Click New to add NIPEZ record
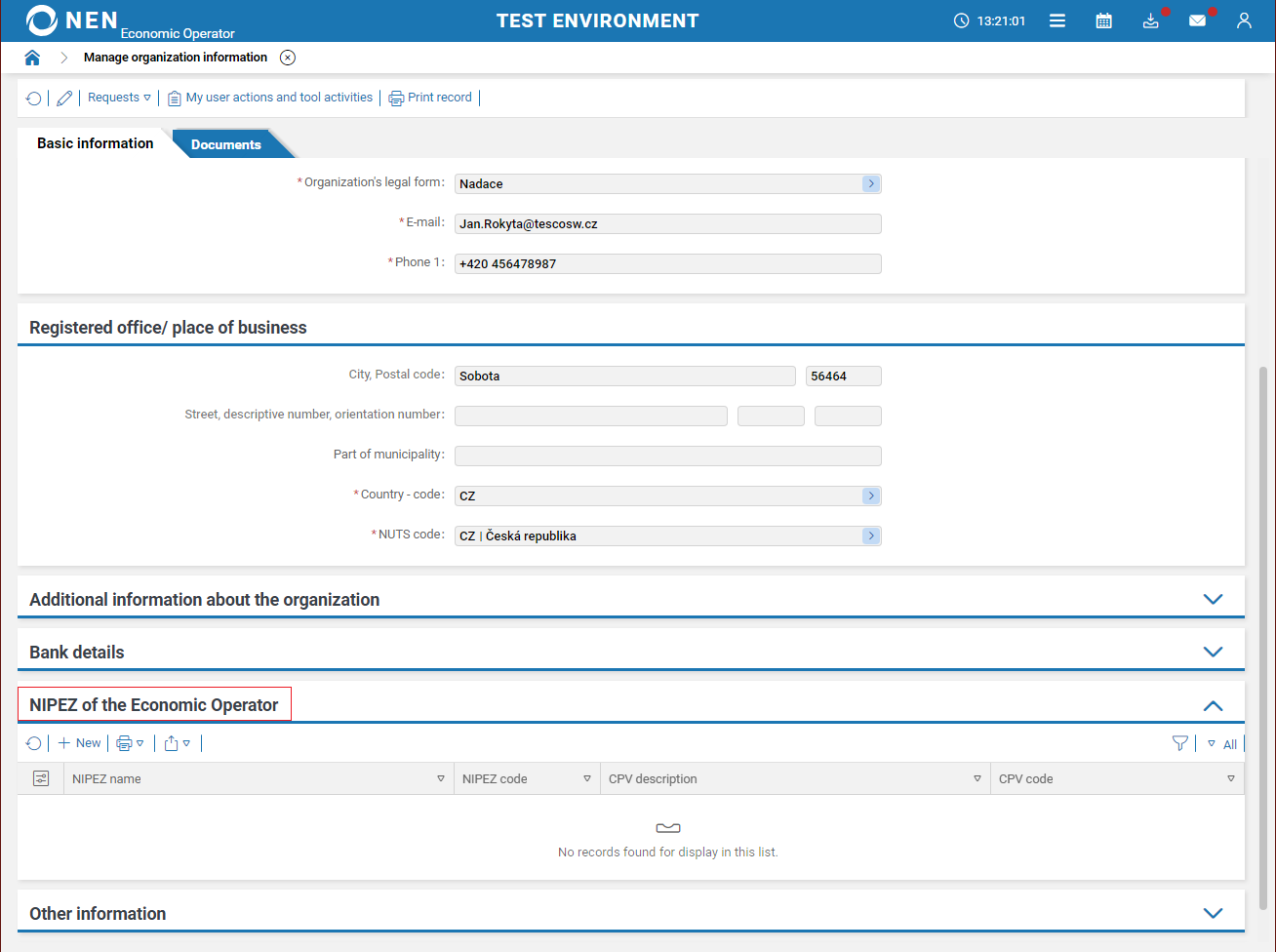 tap(80, 743)
